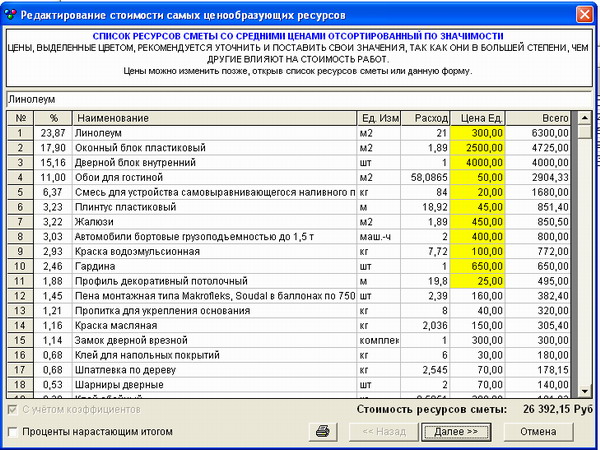
Task: Click row number 8 header cell
Action: [x=21, y=237]
